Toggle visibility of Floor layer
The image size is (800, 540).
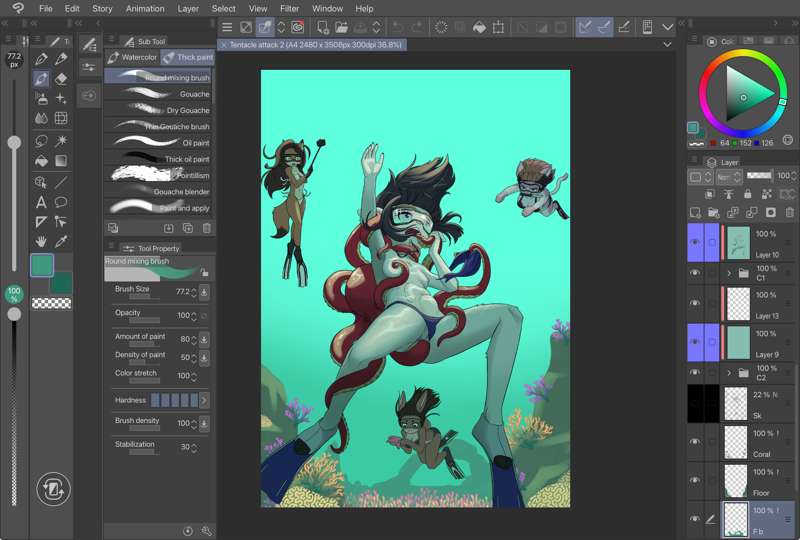[695, 480]
